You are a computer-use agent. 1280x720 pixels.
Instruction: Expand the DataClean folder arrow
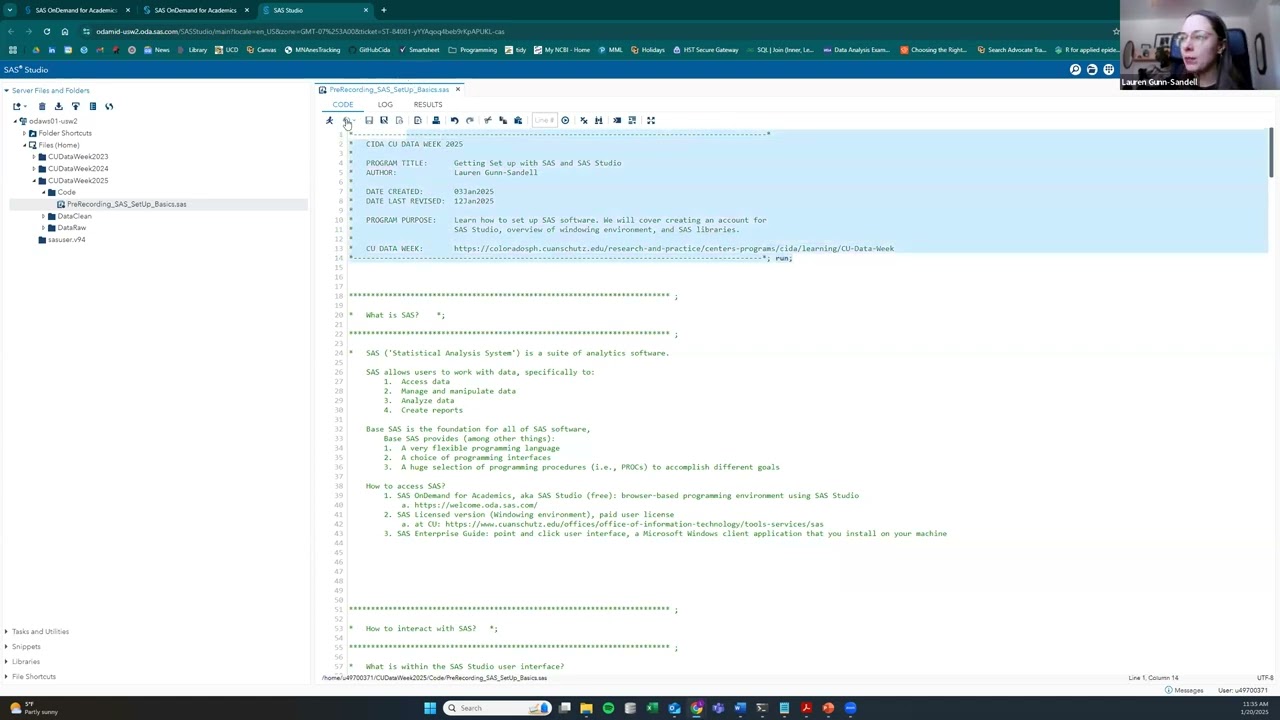point(43,216)
